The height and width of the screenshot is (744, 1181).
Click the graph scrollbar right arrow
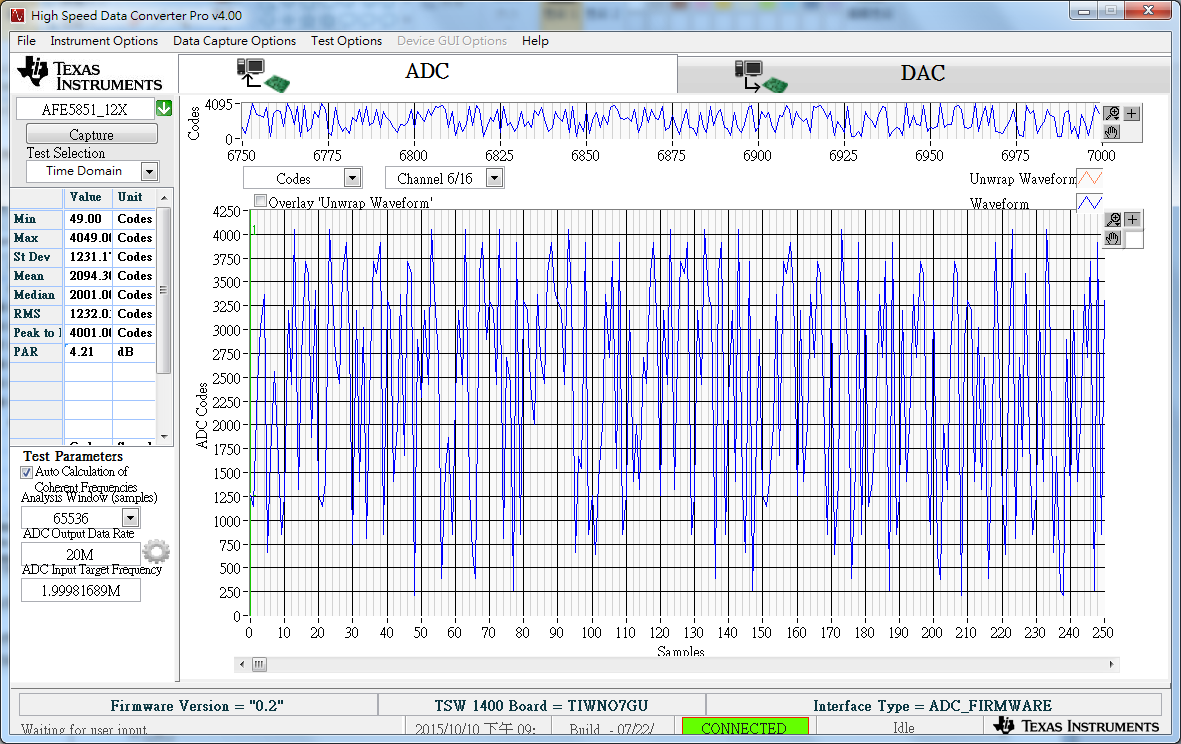pos(1112,664)
